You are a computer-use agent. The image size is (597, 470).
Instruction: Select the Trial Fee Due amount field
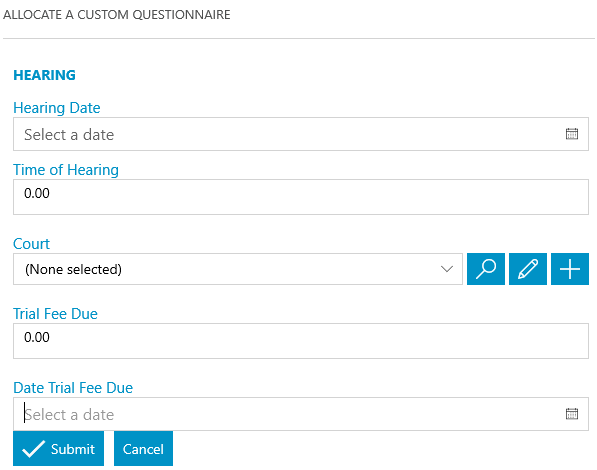(x=301, y=341)
